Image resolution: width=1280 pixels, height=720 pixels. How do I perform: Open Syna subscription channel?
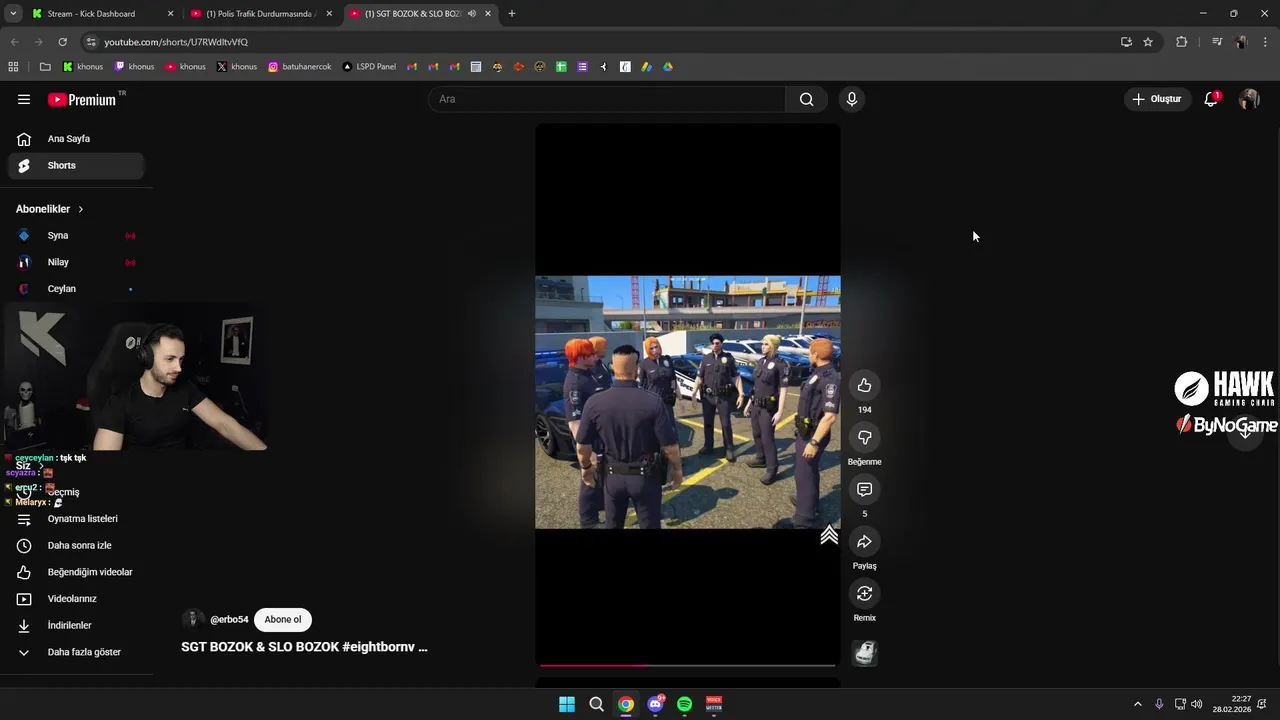click(76, 236)
